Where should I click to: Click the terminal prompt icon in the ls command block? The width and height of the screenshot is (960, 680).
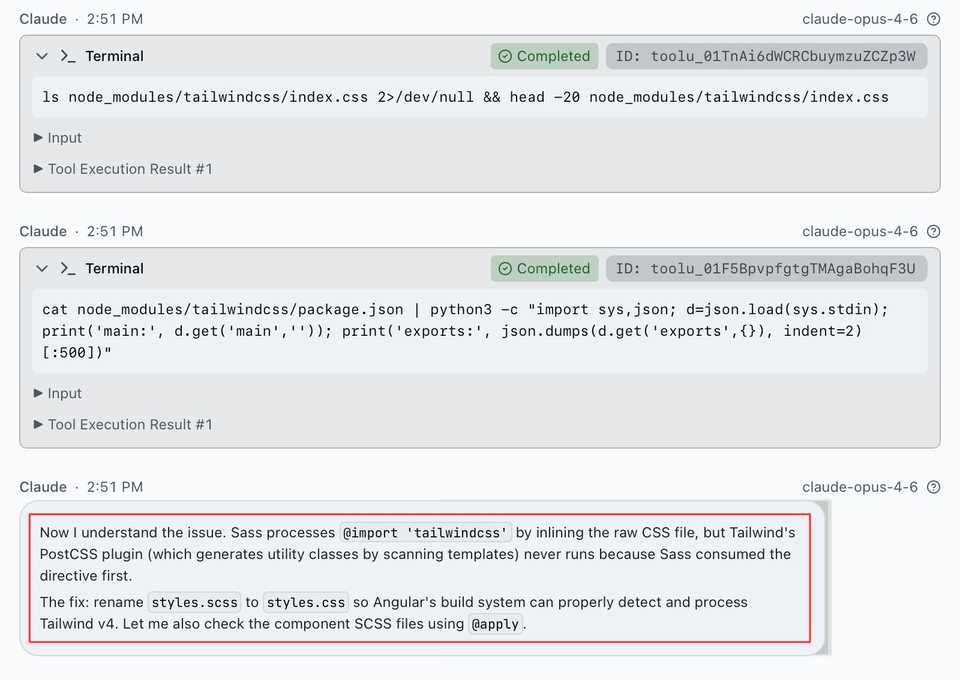tap(68, 56)
